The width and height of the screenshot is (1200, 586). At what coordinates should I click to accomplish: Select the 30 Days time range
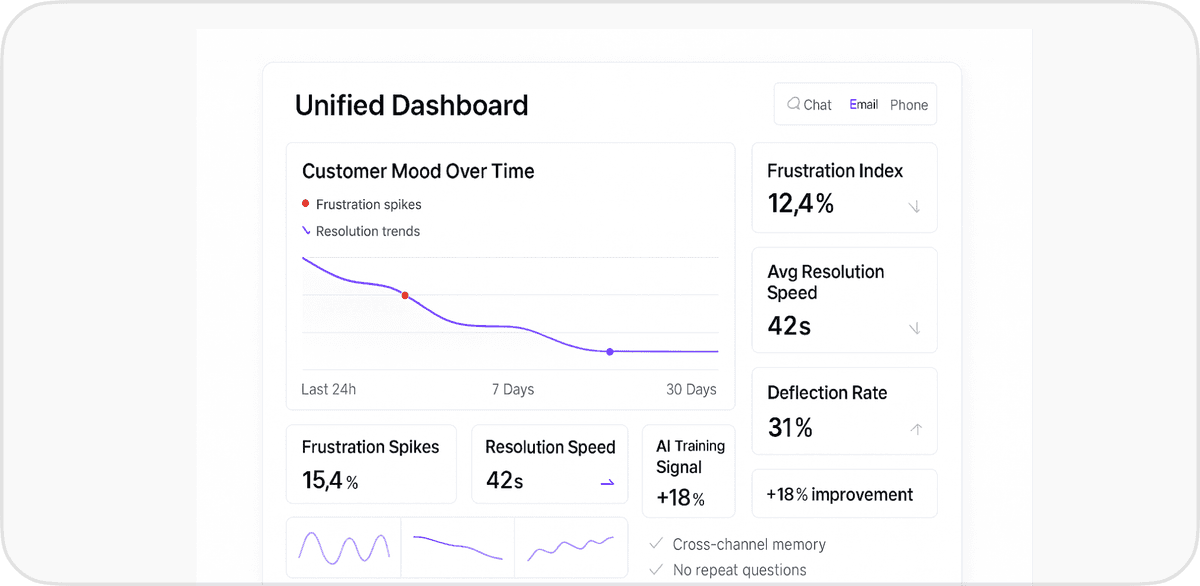click(691, 389)
